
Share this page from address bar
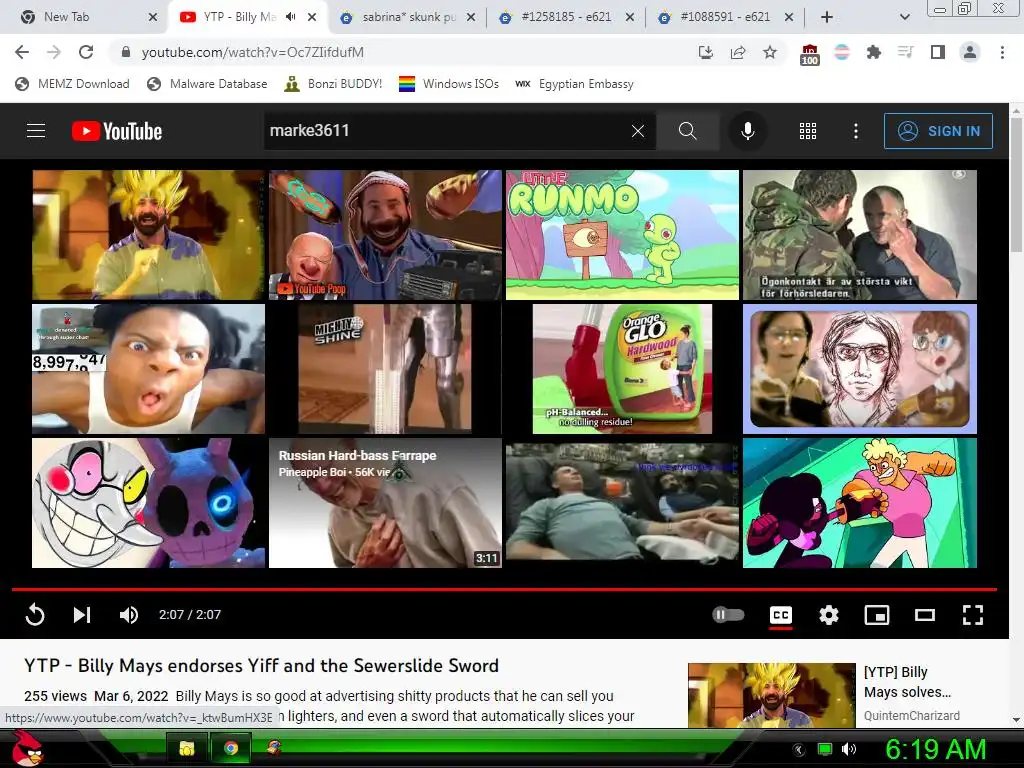[x=738, y=52]
